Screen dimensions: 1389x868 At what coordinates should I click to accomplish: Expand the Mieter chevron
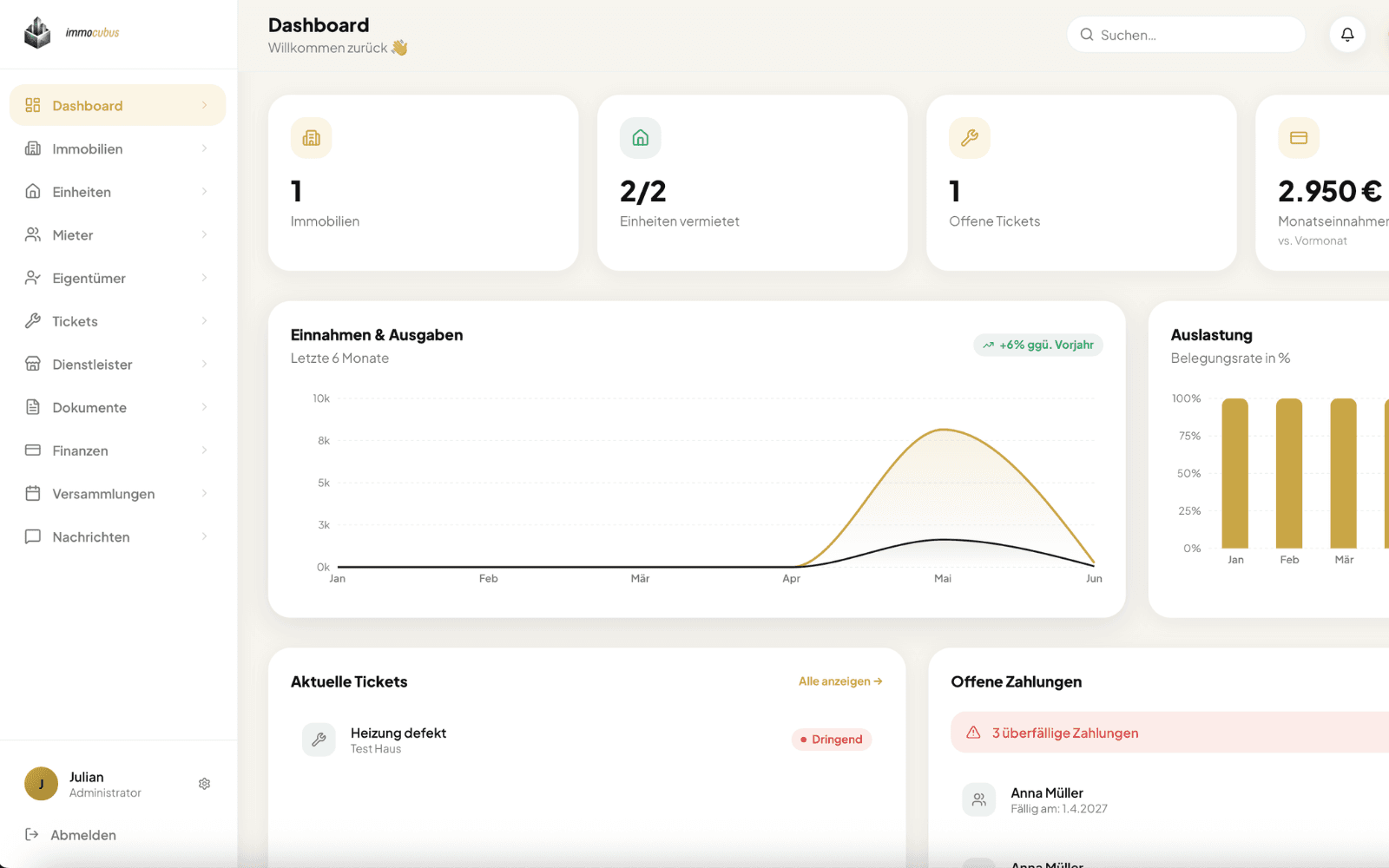click(205, 234)
